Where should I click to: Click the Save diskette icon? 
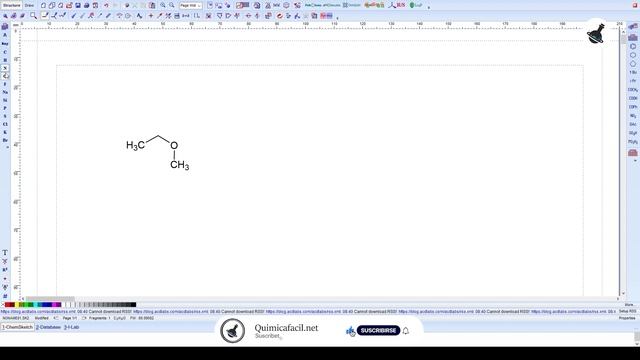point(78,5)
